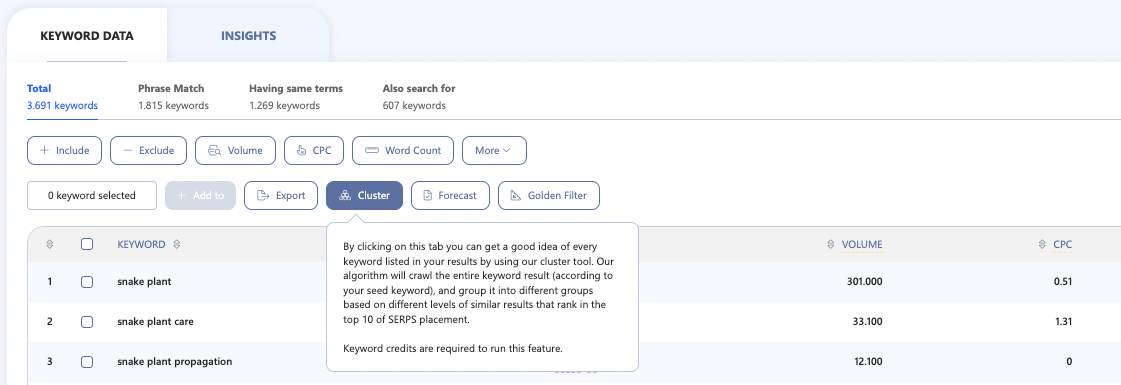Click the Volume button's search icon
Screen dimensions: 1121x385
[x=214, y=151]
